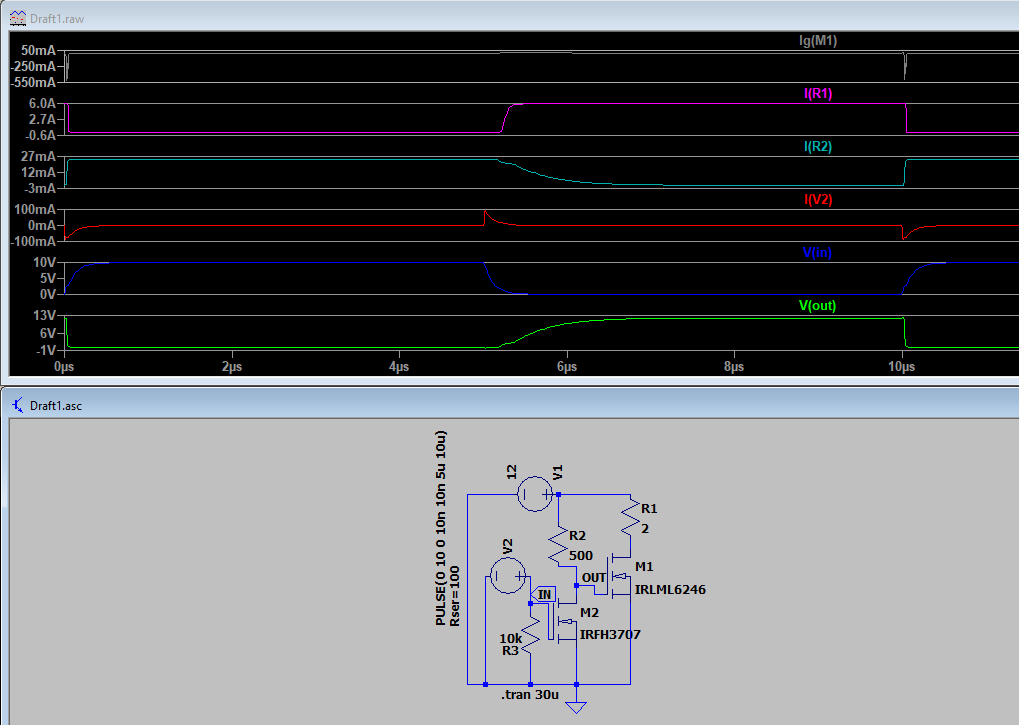The image size is (1019, 725).
Task: Click MOSFET M2 symbol
Action: 564,621
